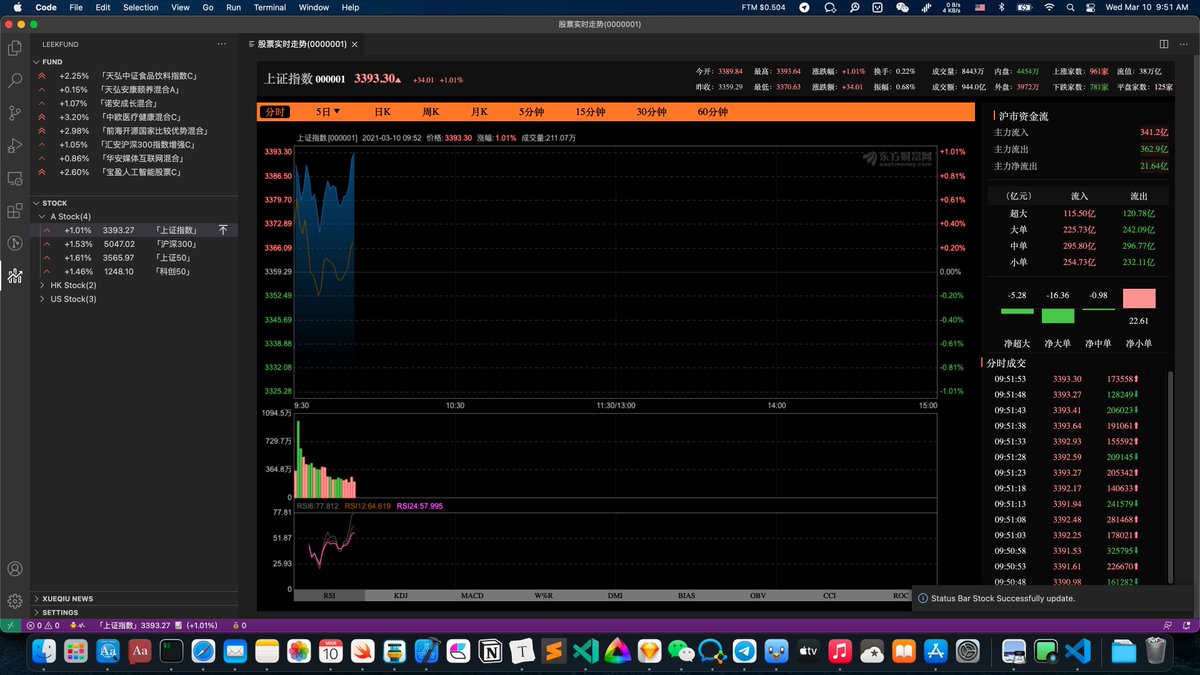Open the 5日 dropdown in chart periods
1200x675 pixels.
point(328,112)
